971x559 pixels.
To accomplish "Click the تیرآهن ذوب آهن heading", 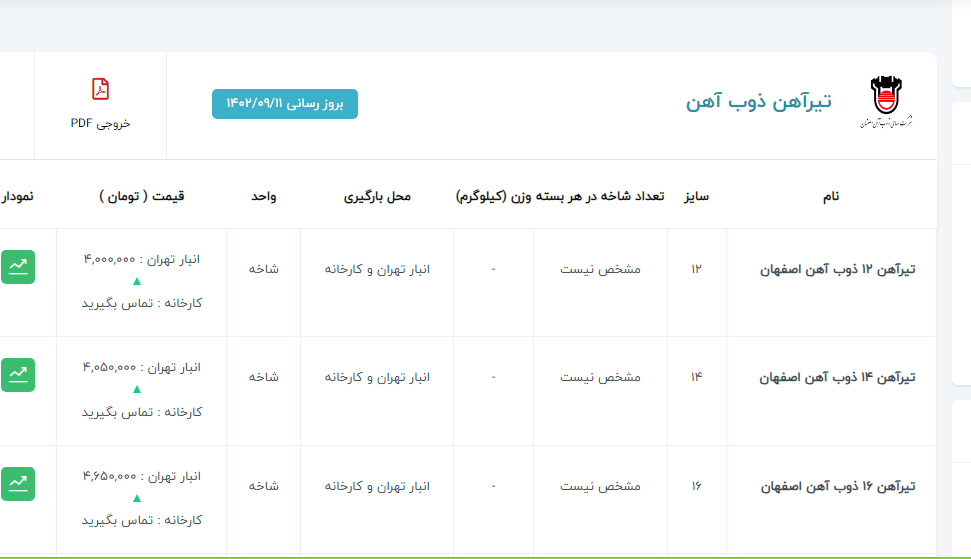I will (x=758, y=102).
